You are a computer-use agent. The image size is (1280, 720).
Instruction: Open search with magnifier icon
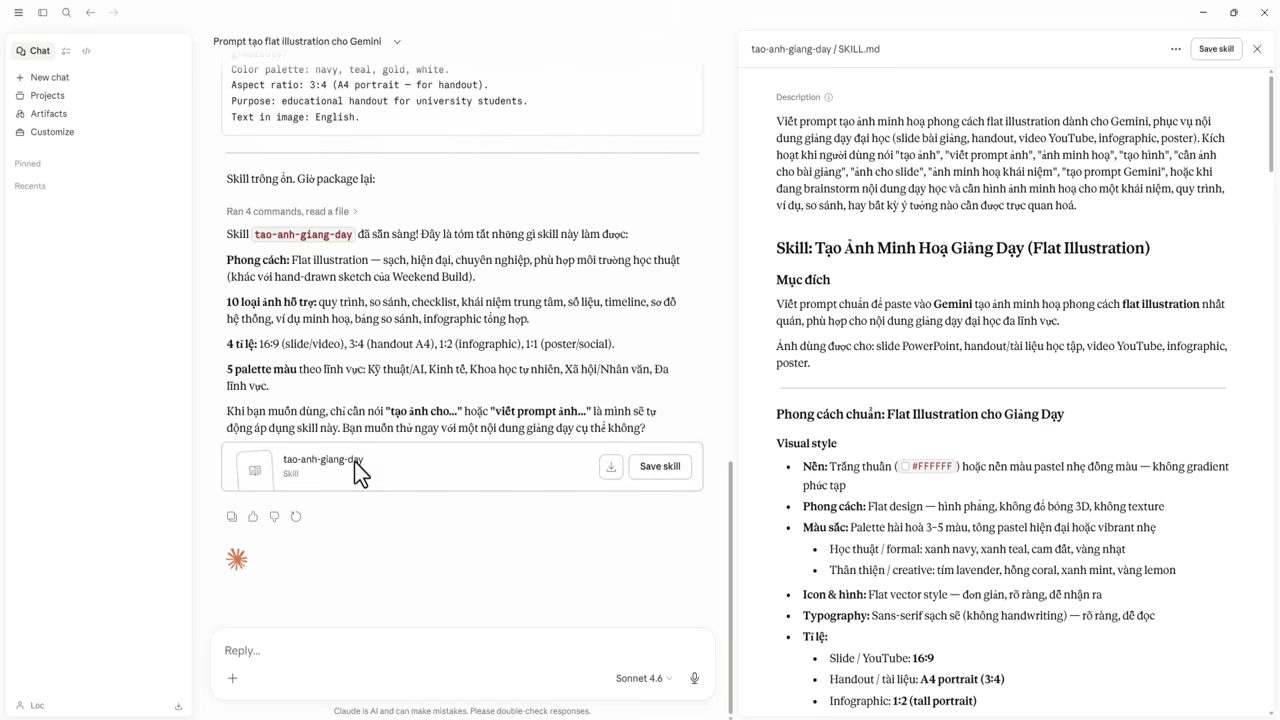tap(66, 13)
